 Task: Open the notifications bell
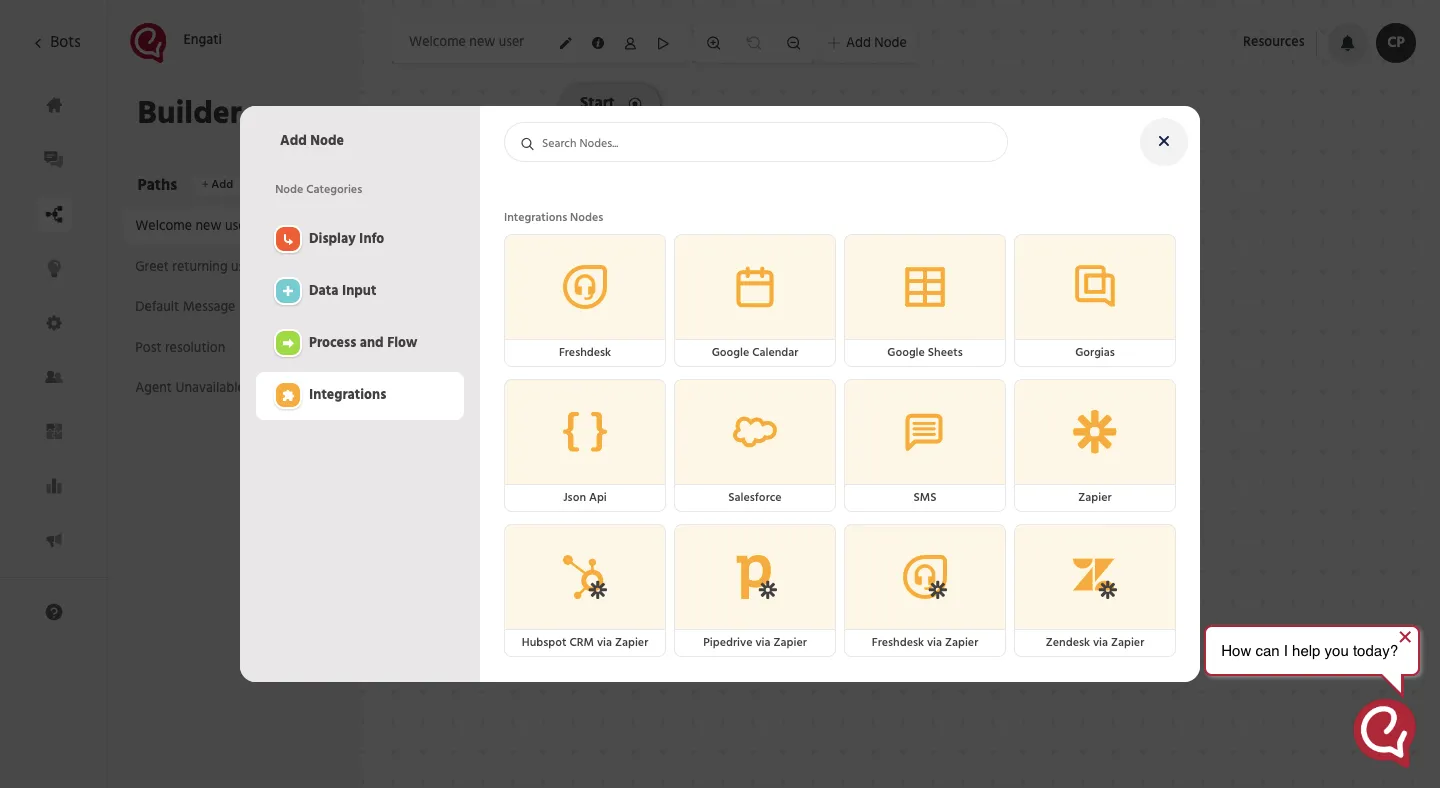coord(1348,43)
